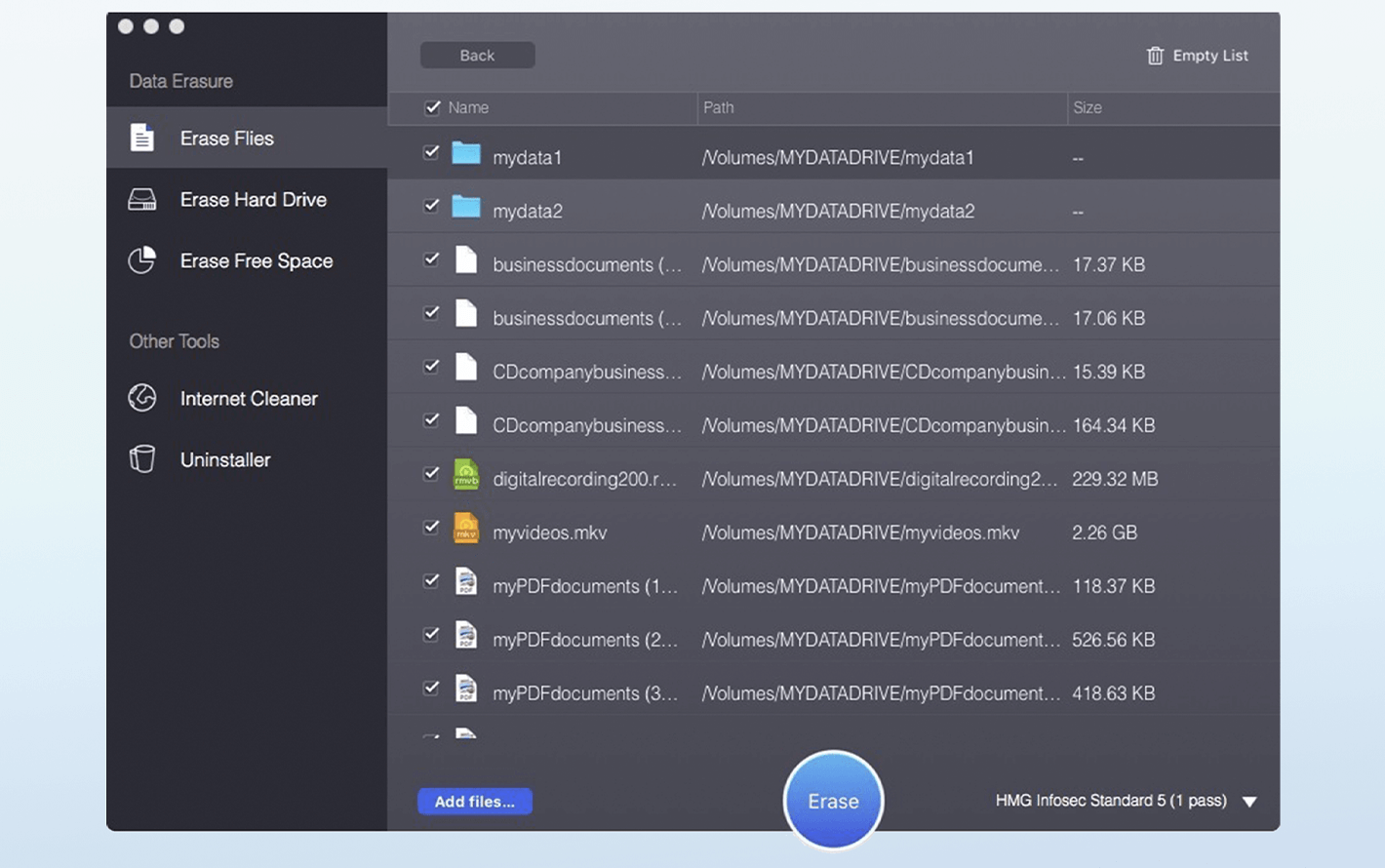Click the 164.34 KB size value
Screen dimensions: 1385x868
coord(1113,425)
